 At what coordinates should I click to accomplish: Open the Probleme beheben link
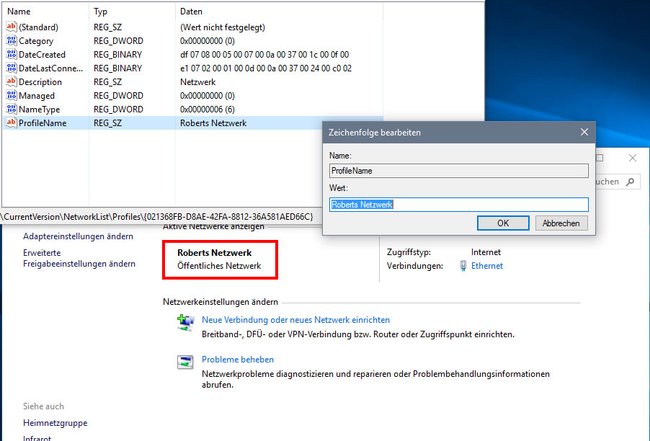click(x=238, y=359)
